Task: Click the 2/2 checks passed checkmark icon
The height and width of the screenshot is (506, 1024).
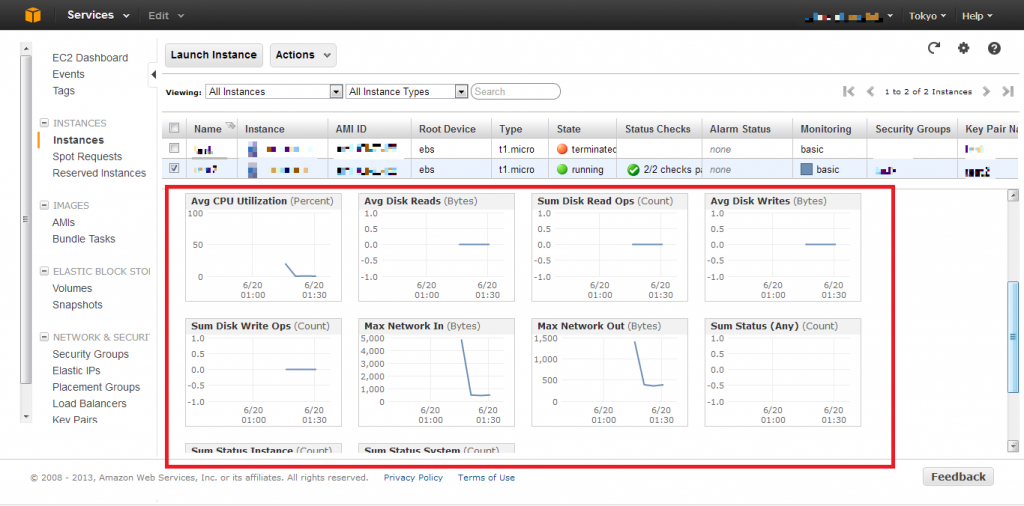Action: 633,170
